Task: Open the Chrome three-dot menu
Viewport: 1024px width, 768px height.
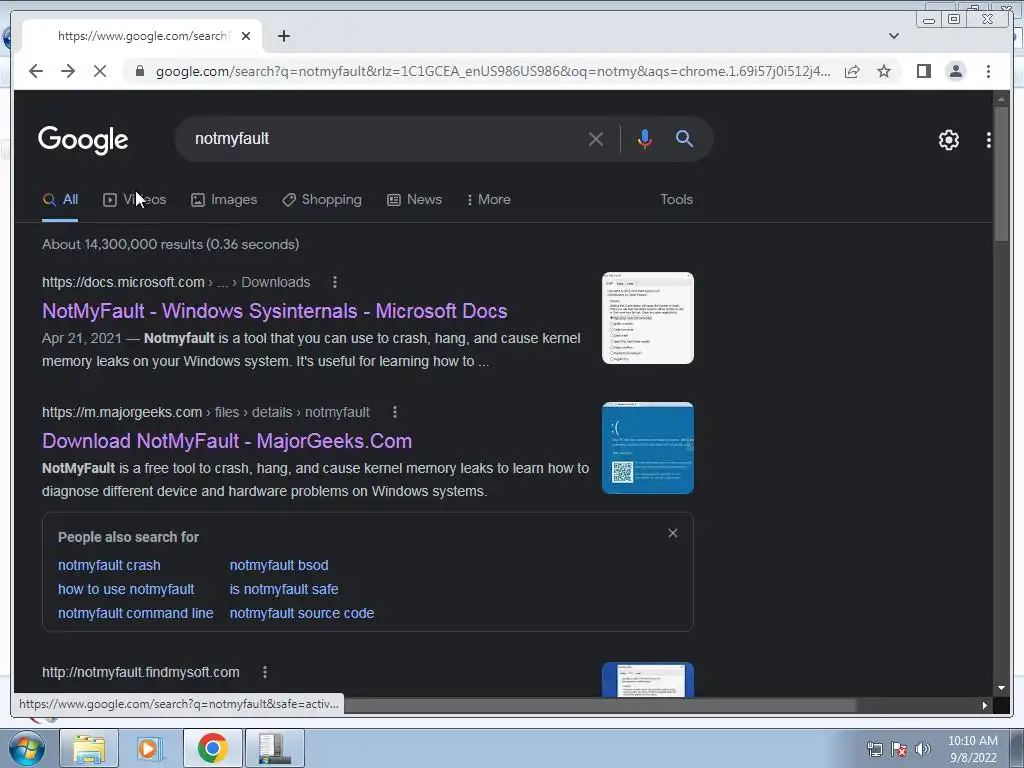Action: point(988,71)
